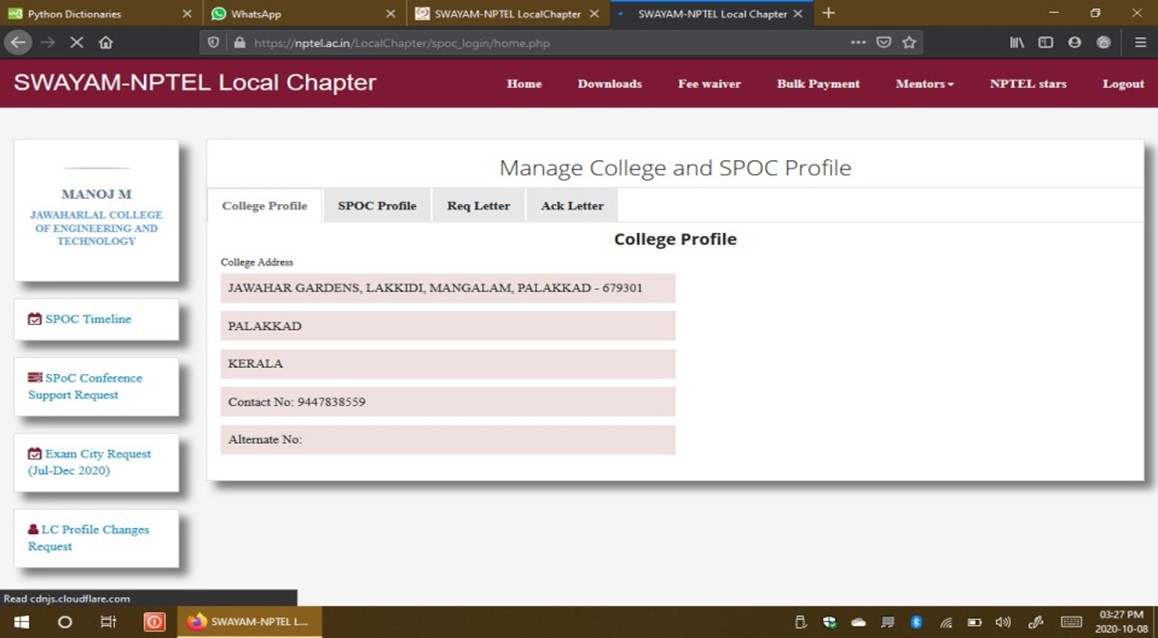Screen dimensions: 1158x638
Task: Open the Windows Start menu
Action: click(21, 622)
